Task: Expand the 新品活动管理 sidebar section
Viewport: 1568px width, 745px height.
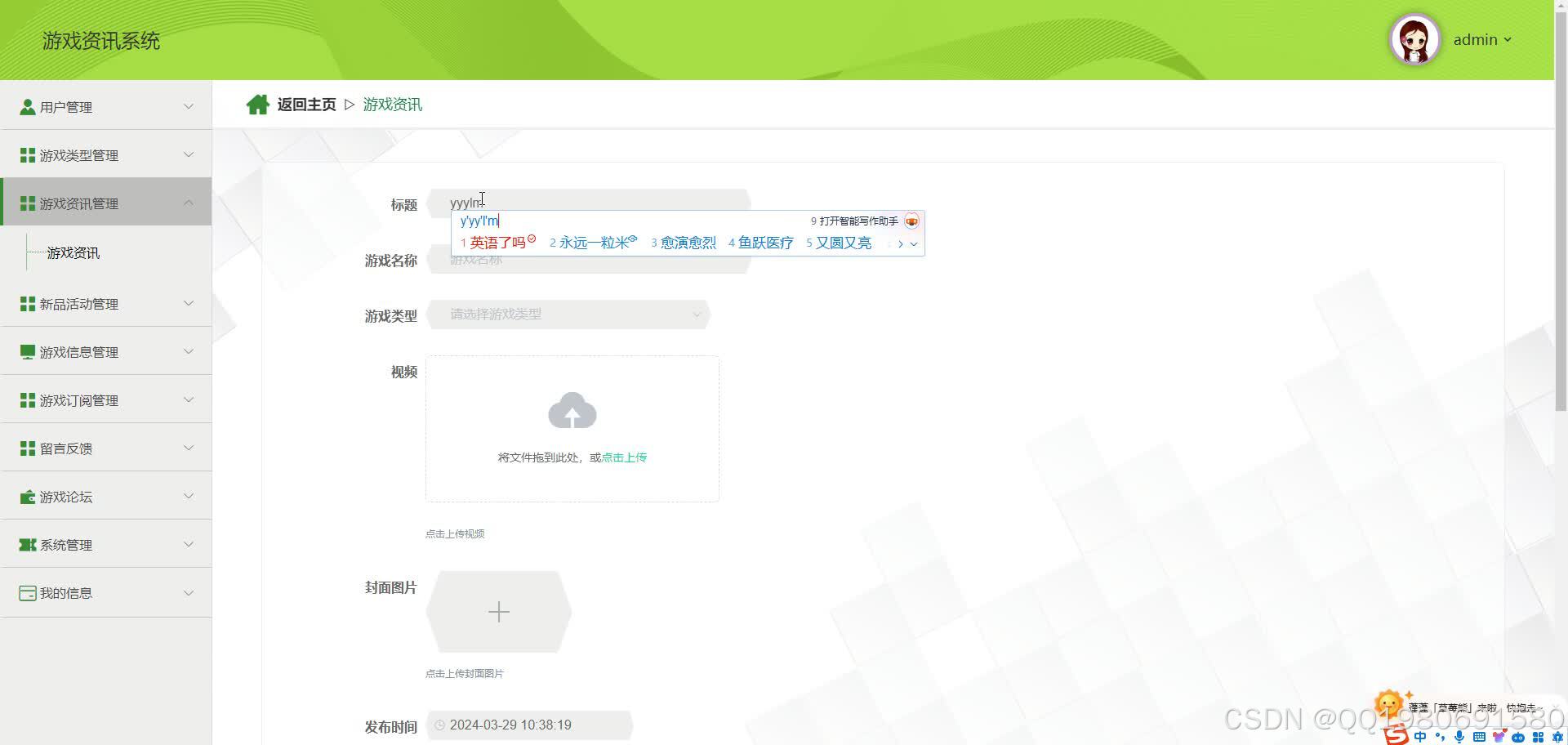Action: [189, 303]
